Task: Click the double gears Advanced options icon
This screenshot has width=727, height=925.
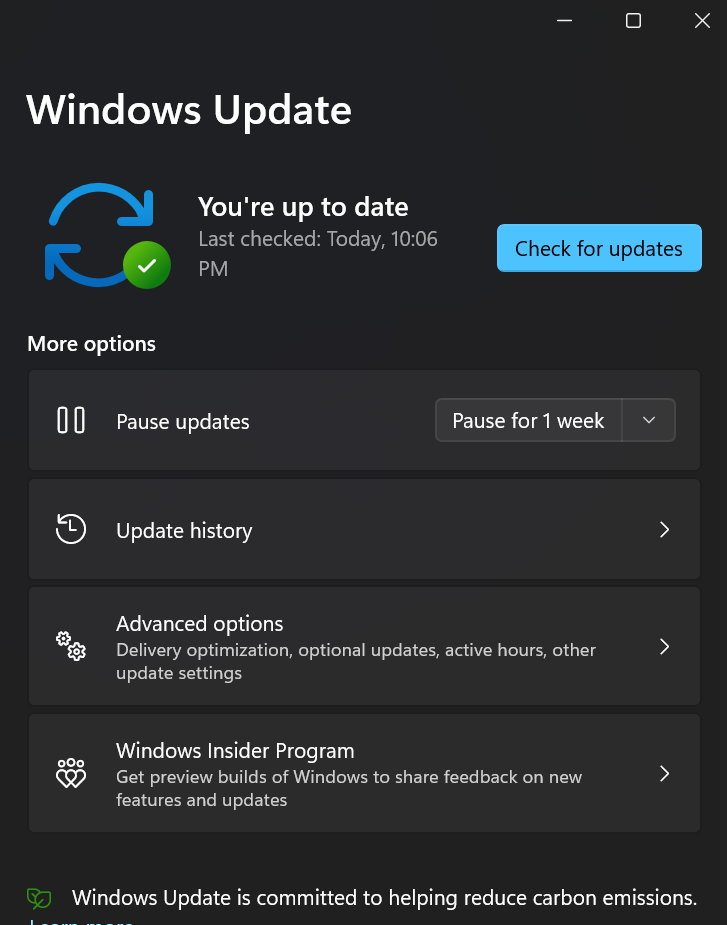Action: pyautogui.click(x=71, y=646)
